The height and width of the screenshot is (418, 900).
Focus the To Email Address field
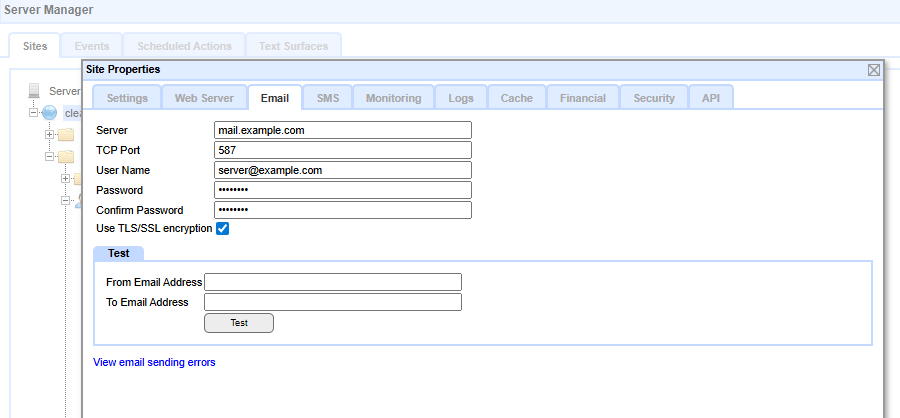[x=333, y=302]
